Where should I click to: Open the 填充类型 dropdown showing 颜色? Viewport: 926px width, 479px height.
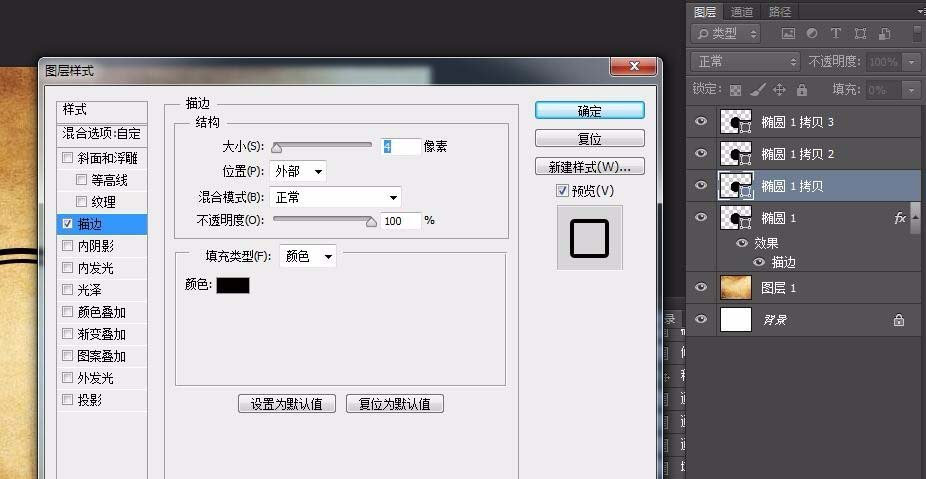coord(307,256)
